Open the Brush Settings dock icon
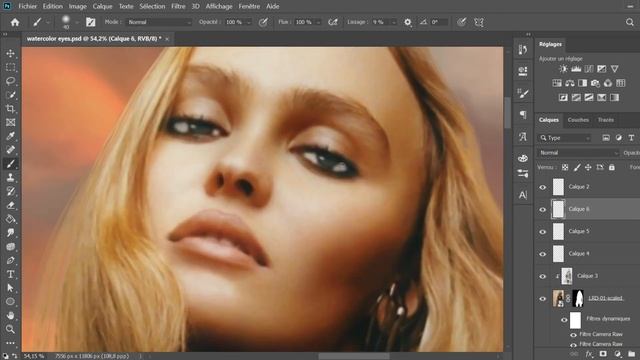Viewport: 640px width, 360px height. pyautogui.click(x=523, y=93)
